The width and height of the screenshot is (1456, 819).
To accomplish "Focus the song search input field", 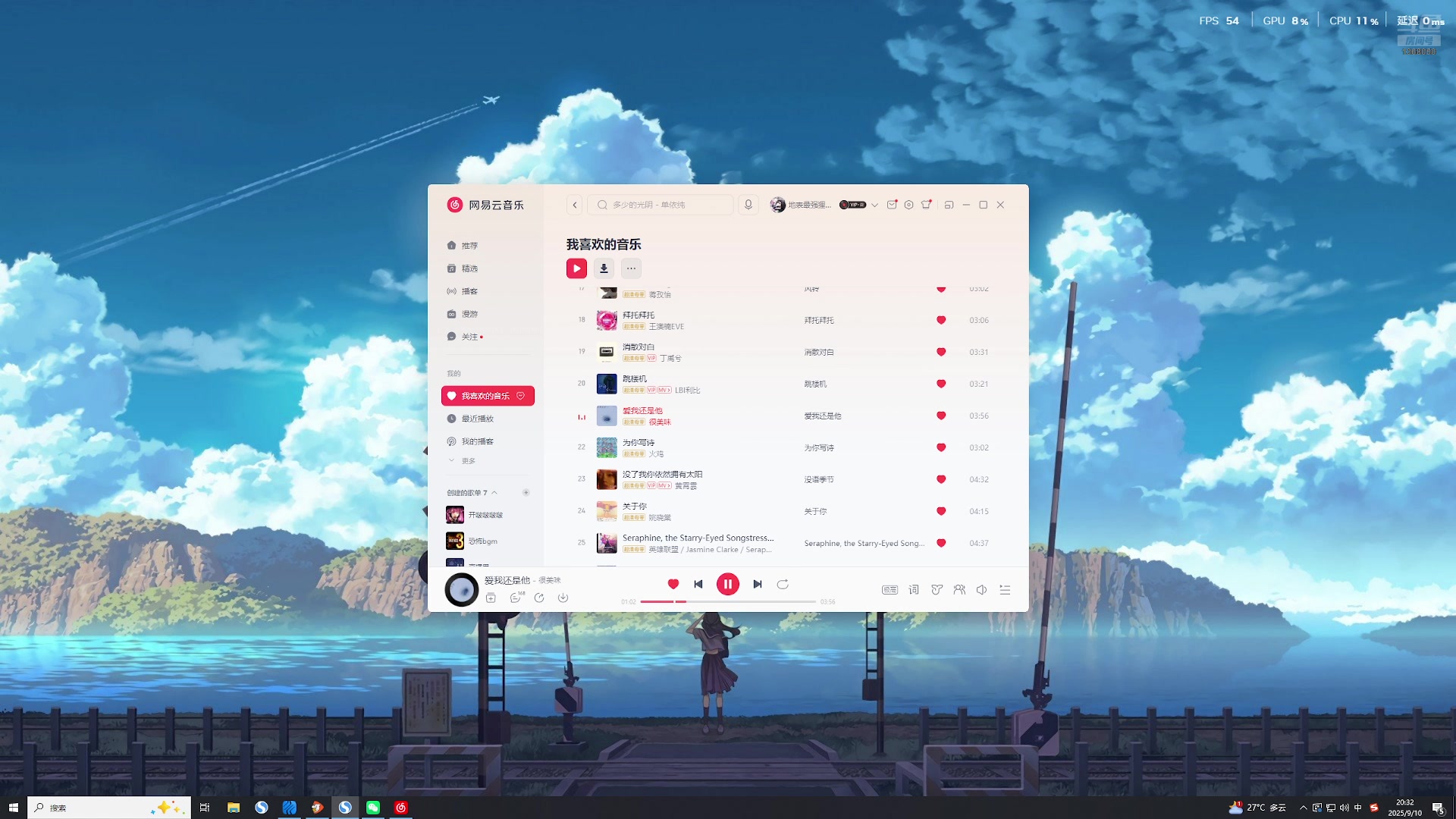I will coord(661,205).
